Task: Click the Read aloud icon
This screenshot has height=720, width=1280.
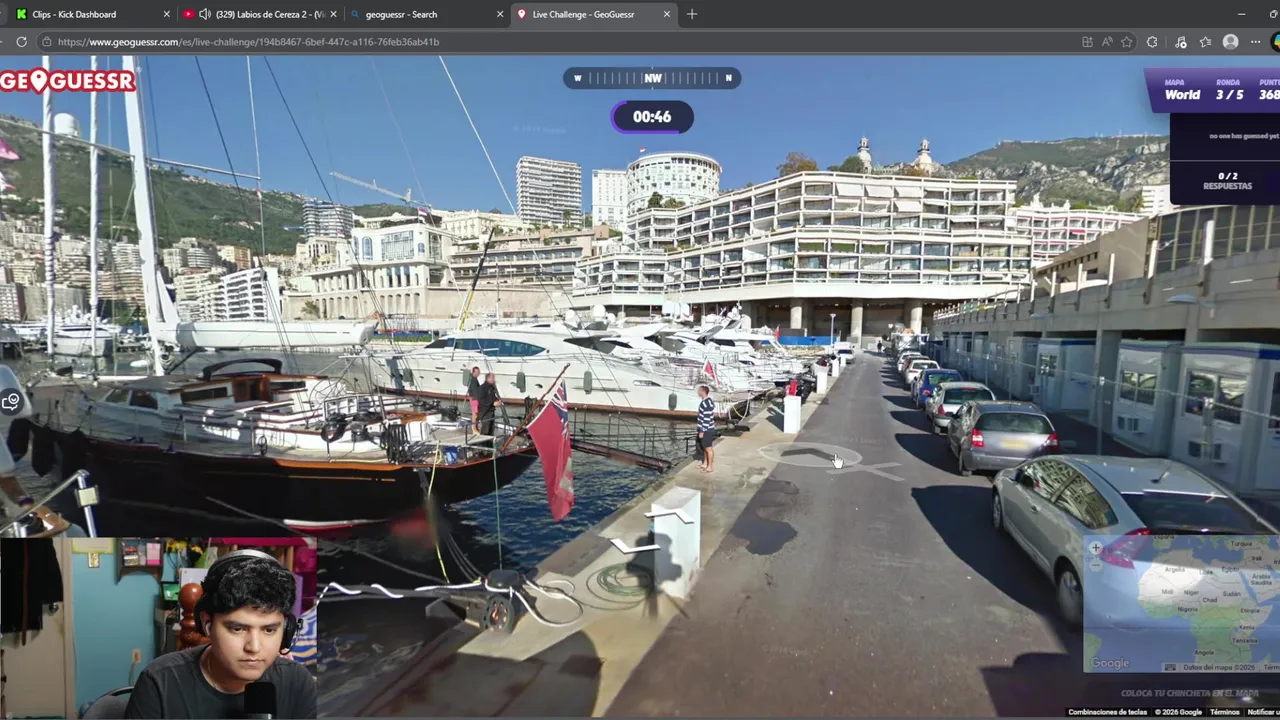Action: (1107, 42)
